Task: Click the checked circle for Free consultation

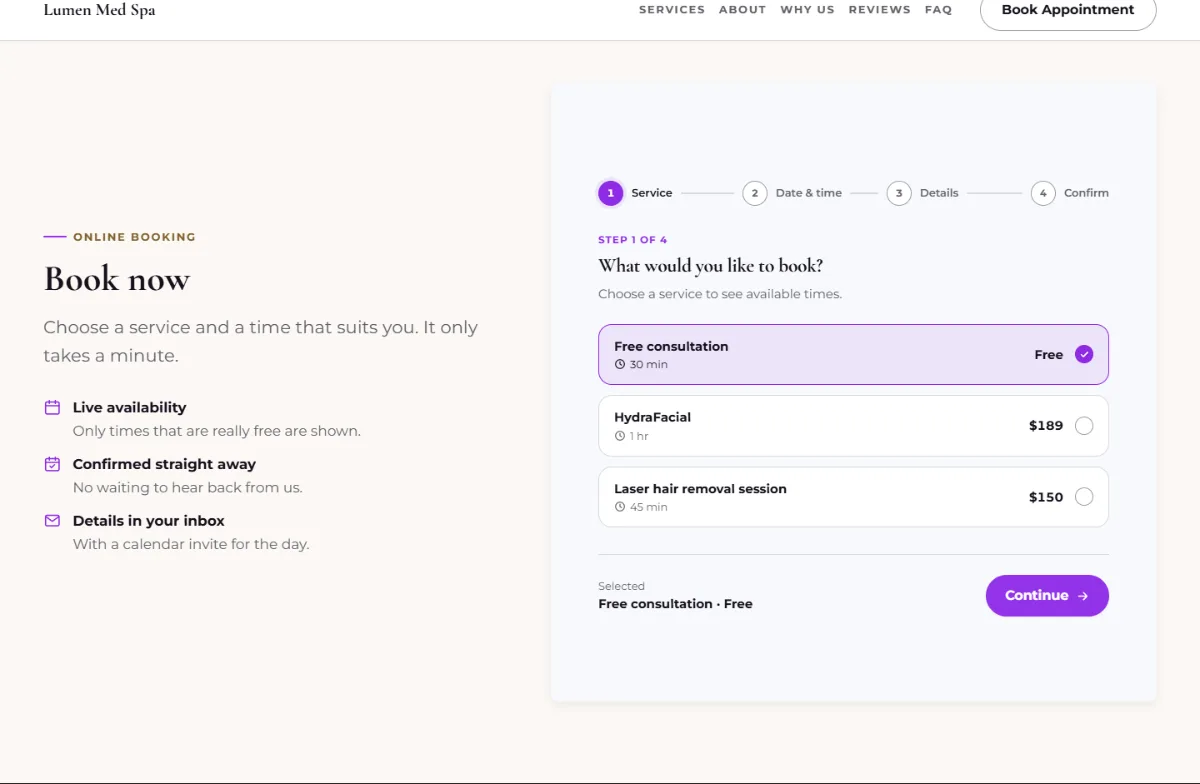Action: [1084, 354]
